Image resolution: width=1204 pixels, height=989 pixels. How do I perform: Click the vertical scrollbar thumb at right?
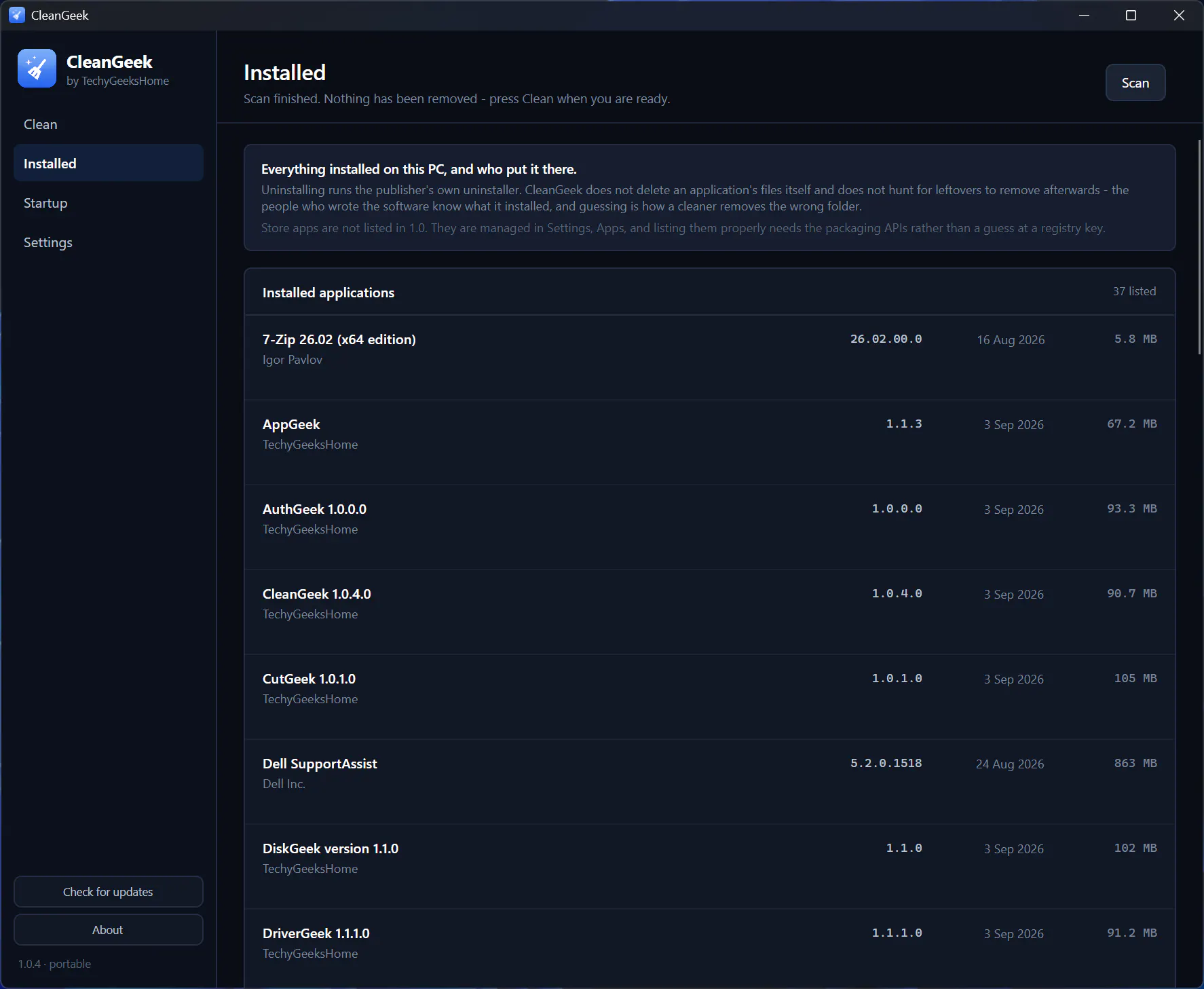pos(1199,246)
